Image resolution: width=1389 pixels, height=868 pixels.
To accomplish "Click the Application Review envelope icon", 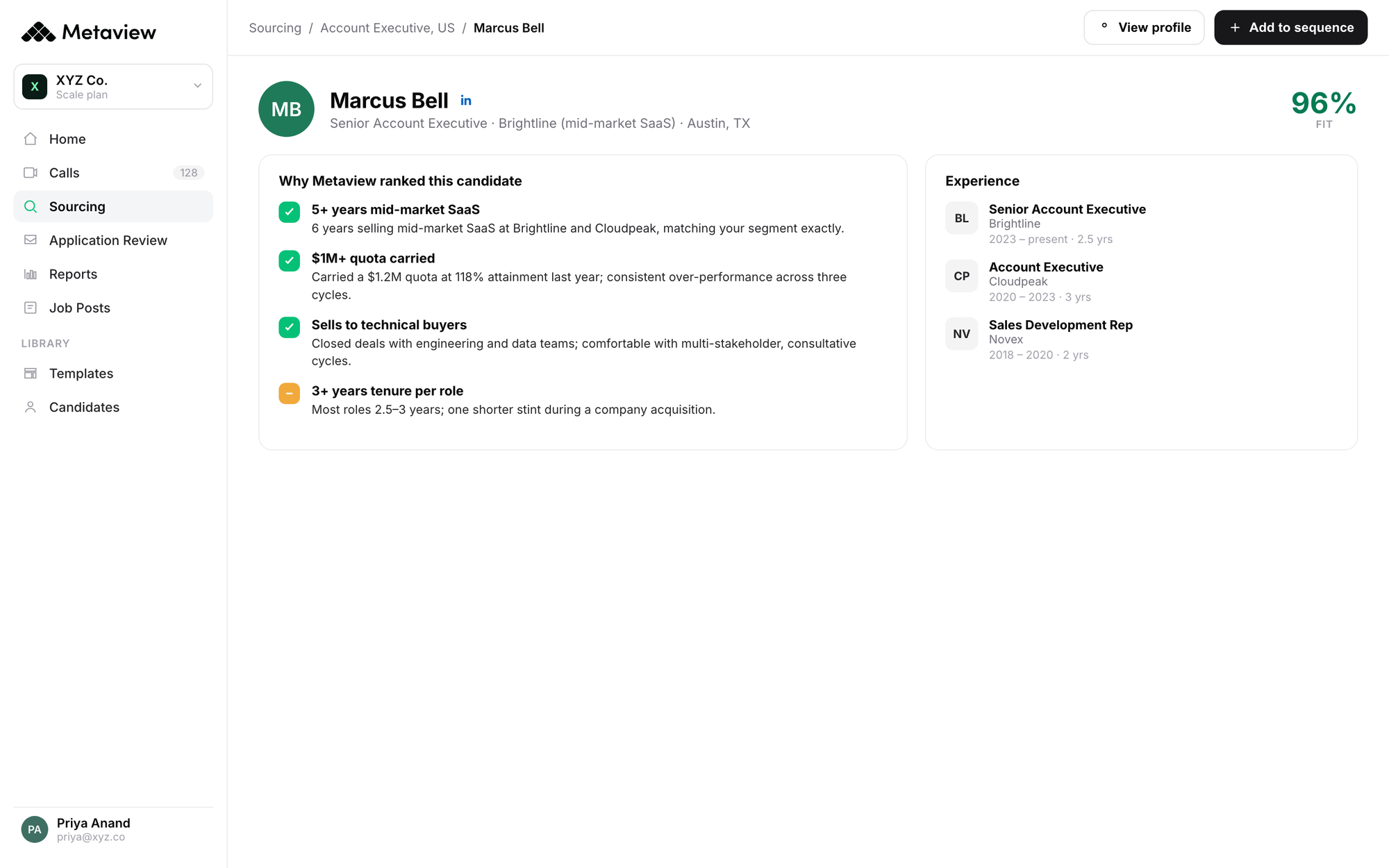I will point(31,240).
